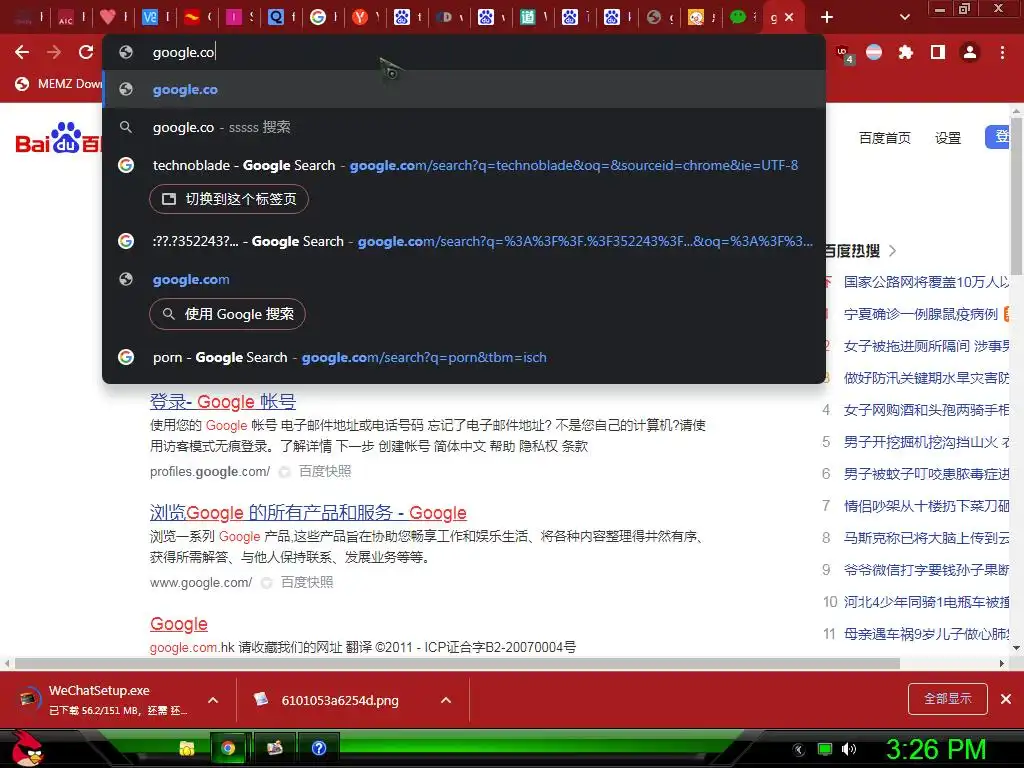This screenshot has height=768, width=1024.
Task: Select the :??.?352243 Google Search suggestion
Action: click(x=464, y=242)
